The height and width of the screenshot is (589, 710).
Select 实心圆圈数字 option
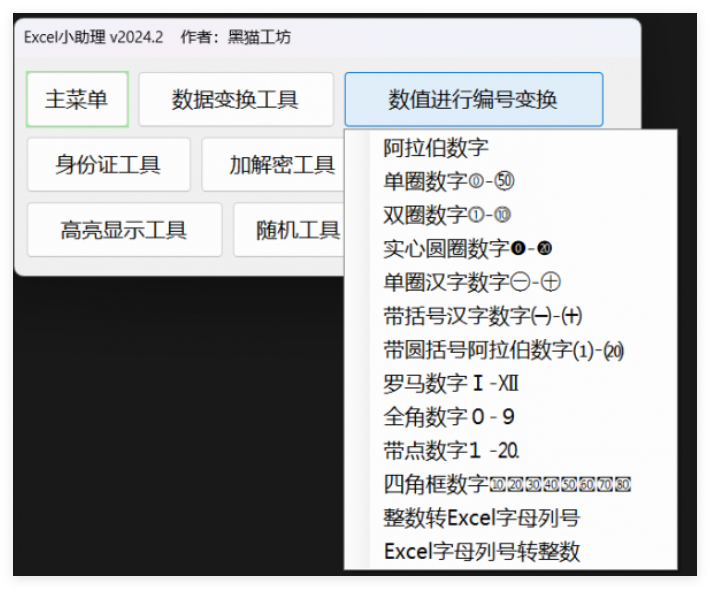click(511, 249)
